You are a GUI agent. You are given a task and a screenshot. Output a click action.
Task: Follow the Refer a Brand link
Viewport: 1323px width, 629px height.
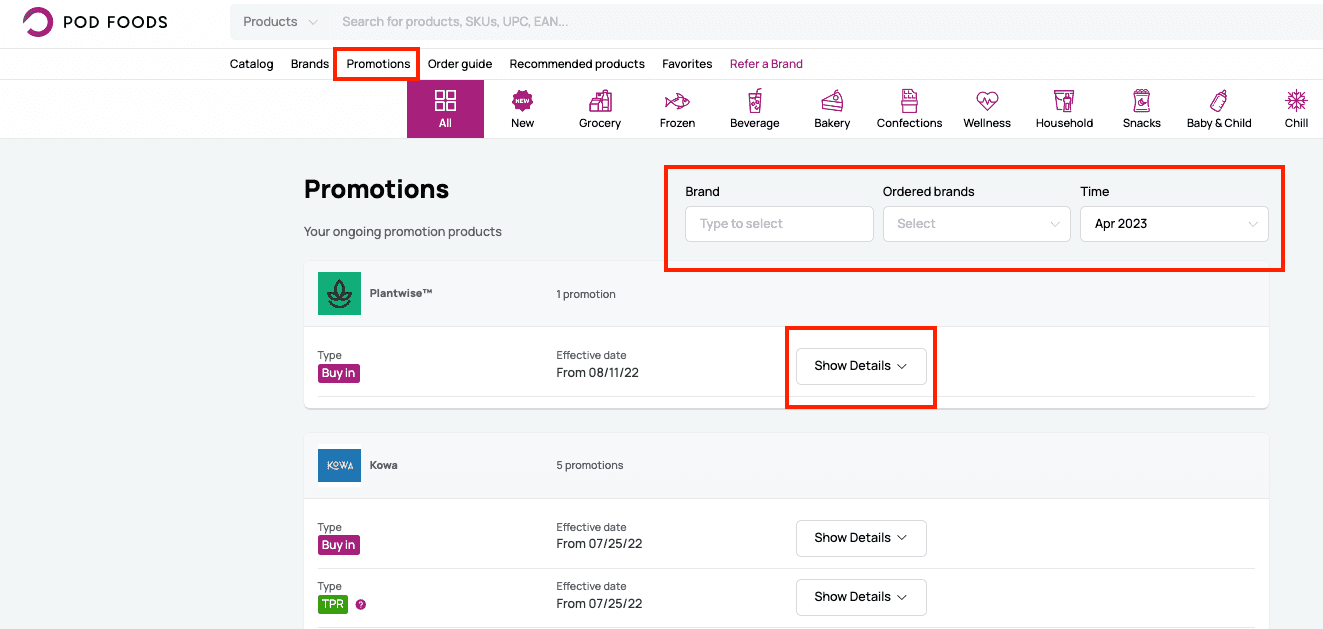tap(766, 64)
